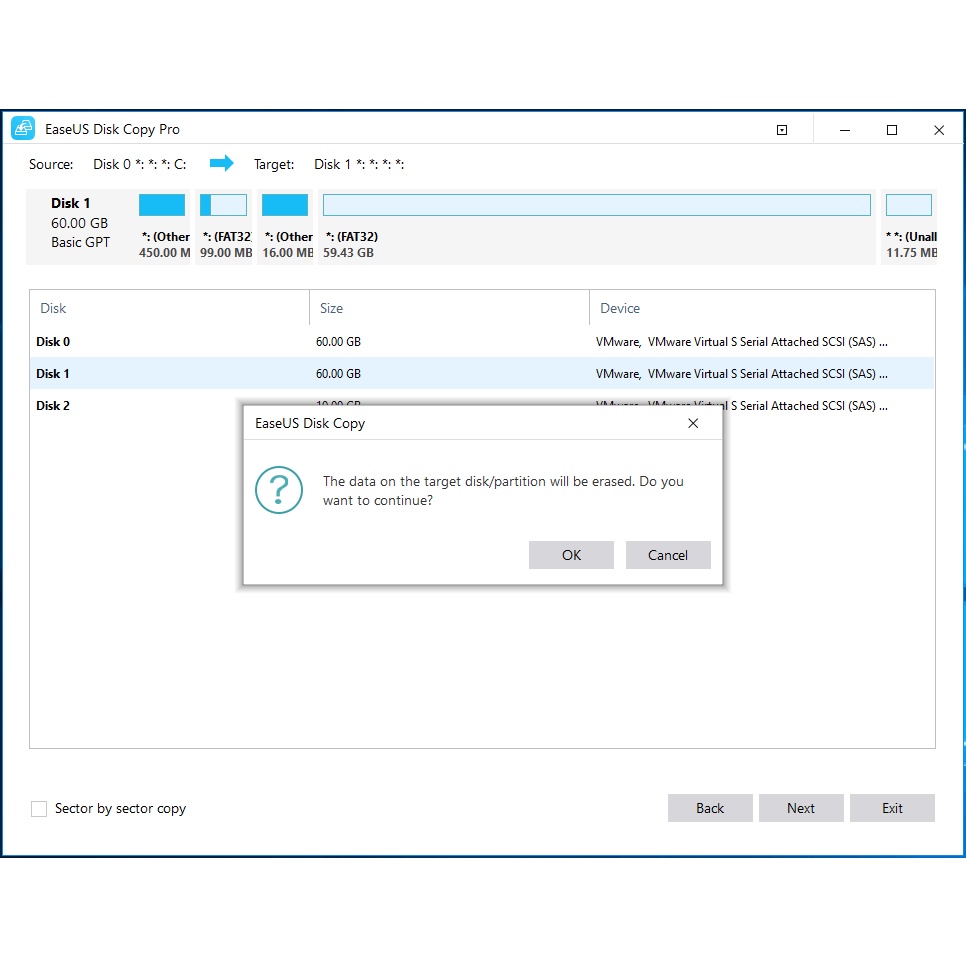This screenshot has height=966, width=966.
Task: Dismiss the warning dialog via its X
Action: pos(693,423)
